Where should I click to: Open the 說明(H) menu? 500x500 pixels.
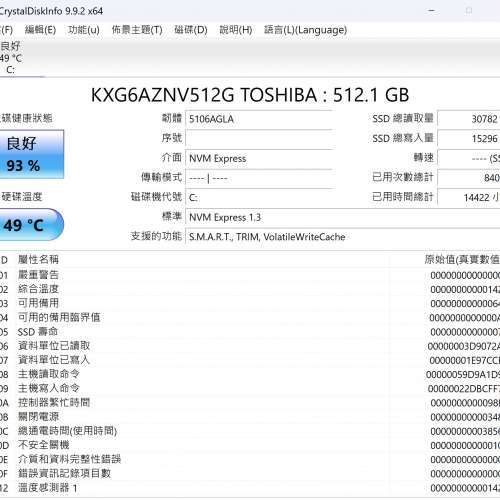pyautogui.click(x=236, y=30)
